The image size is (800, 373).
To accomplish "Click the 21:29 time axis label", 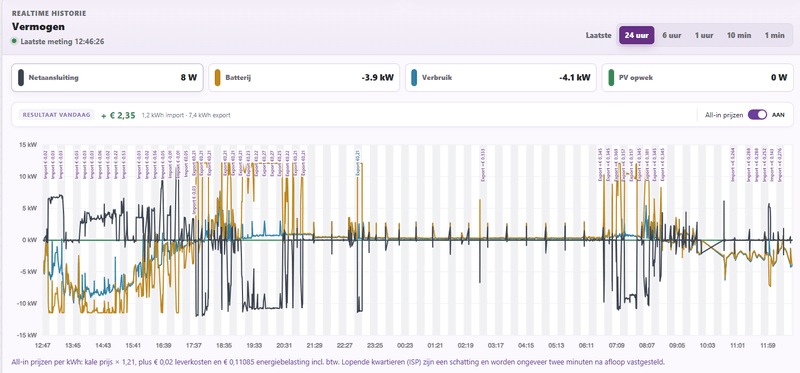I will click(314, 345).
